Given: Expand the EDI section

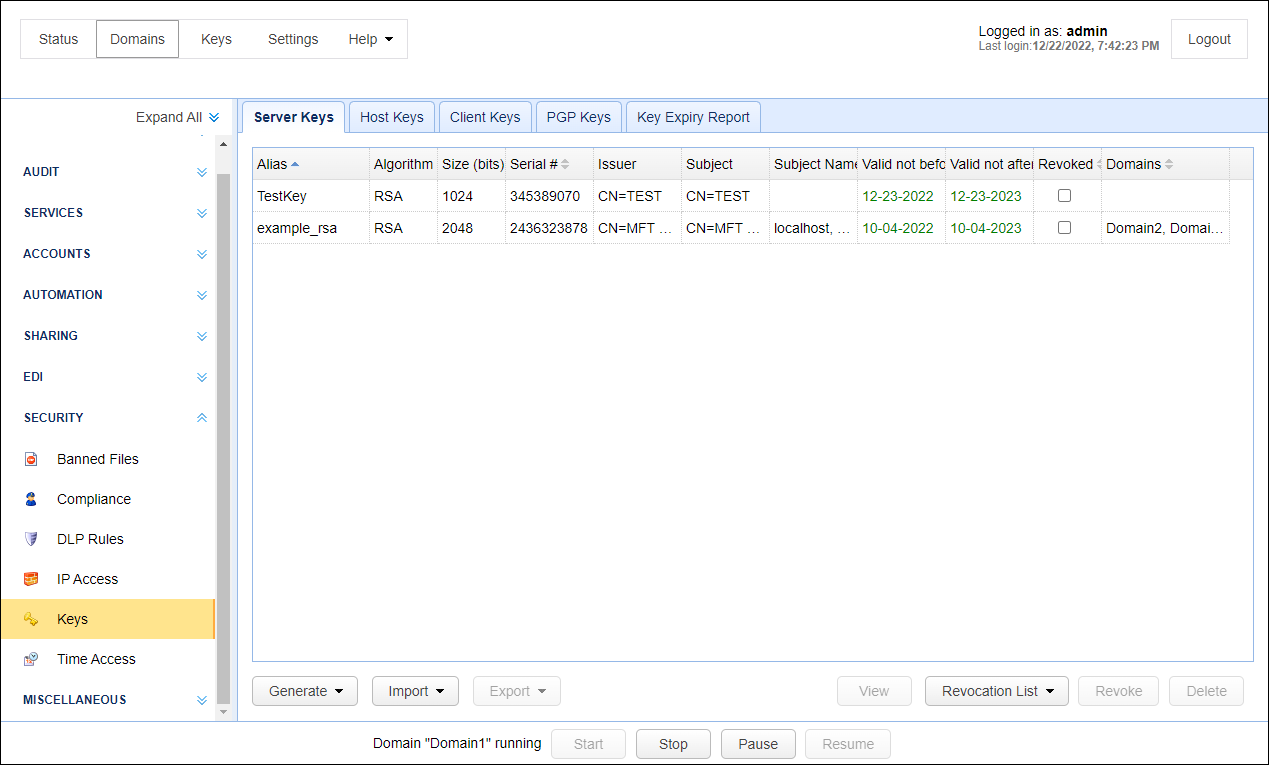Looking at the screenshot, I should [202, 377].
